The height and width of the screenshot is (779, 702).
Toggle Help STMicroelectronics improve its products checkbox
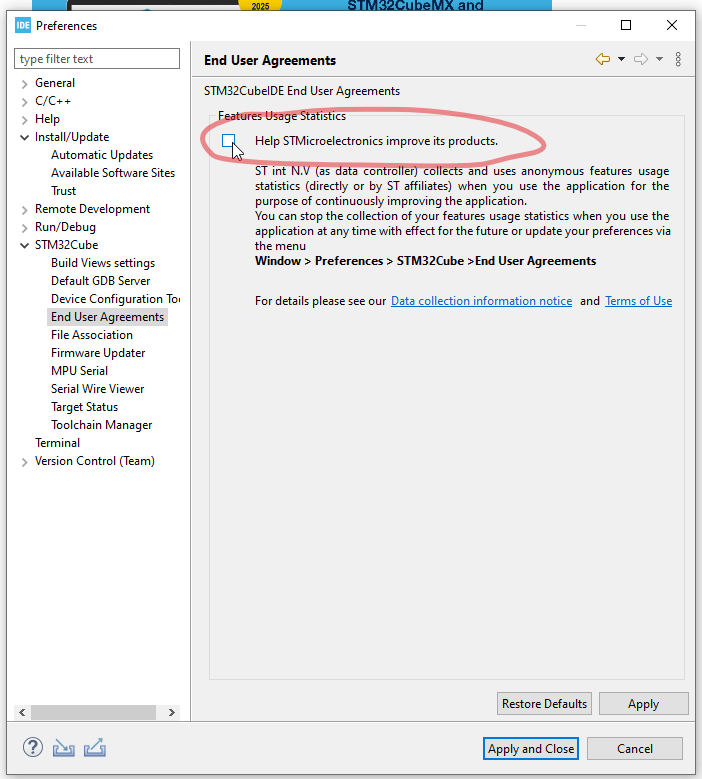229,141
